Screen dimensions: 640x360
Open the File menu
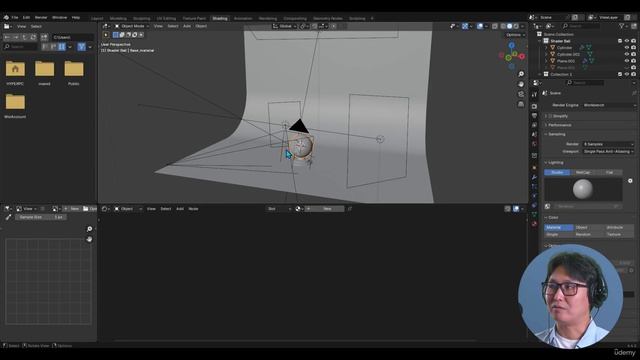(x=15, y=18)
